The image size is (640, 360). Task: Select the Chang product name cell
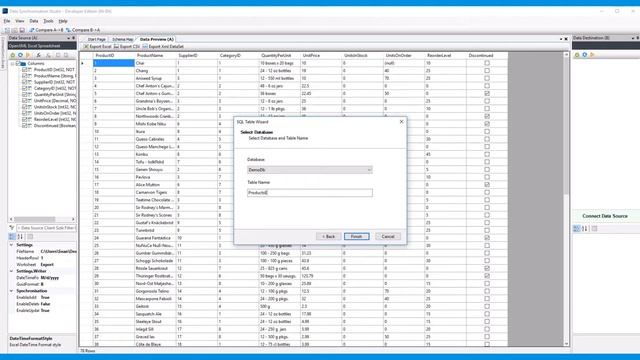point(155,71)
